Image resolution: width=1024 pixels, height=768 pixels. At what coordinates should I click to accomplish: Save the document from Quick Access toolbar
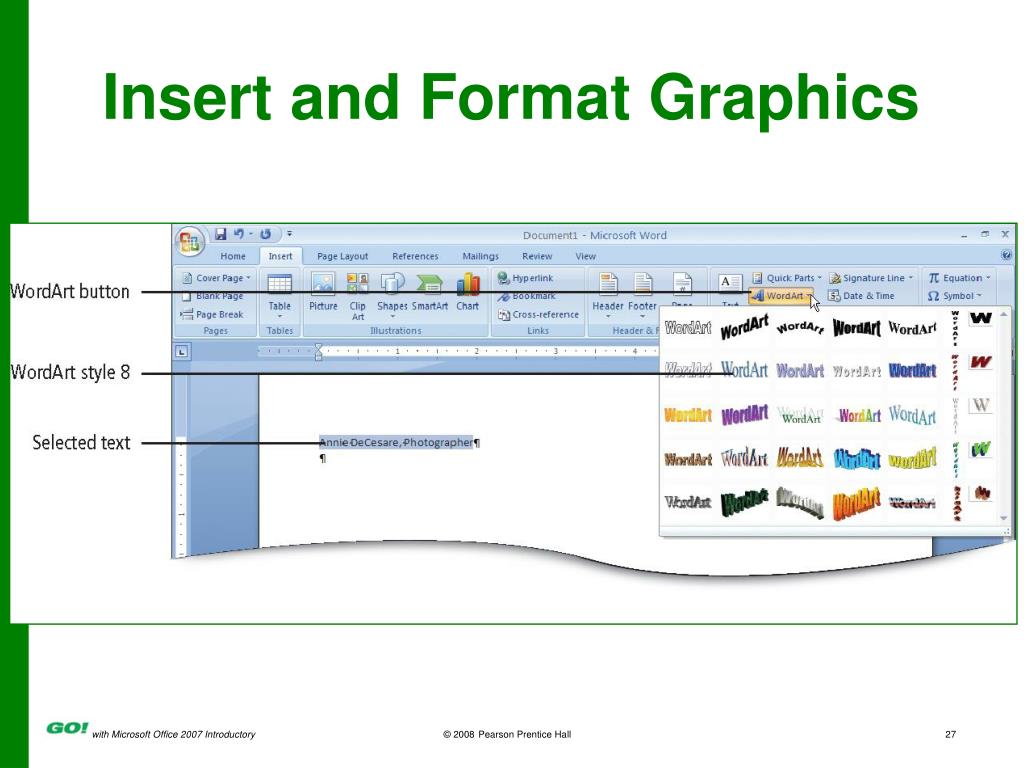pos(221,234)
